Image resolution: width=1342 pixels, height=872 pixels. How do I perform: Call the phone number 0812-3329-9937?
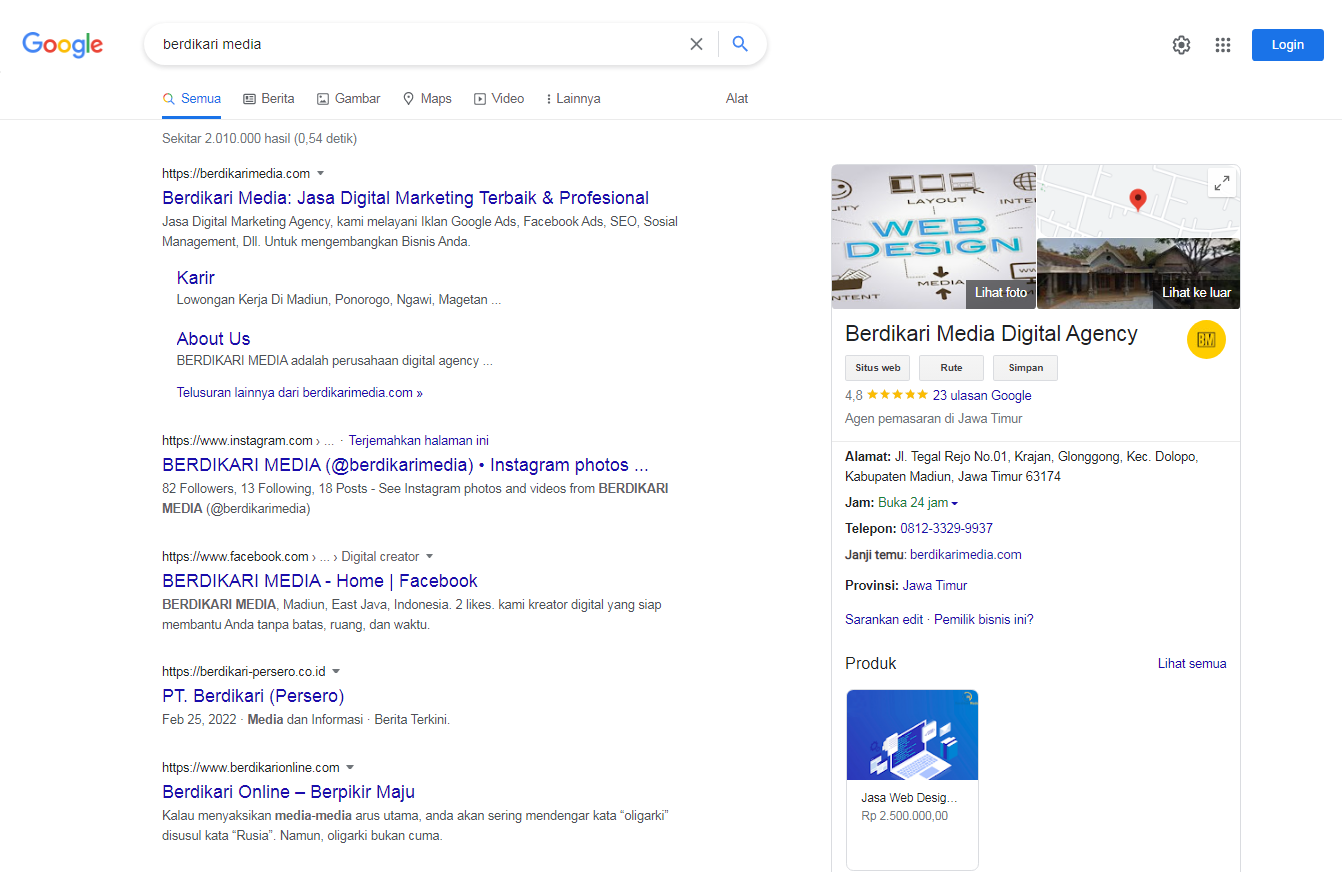pos(946,529)
